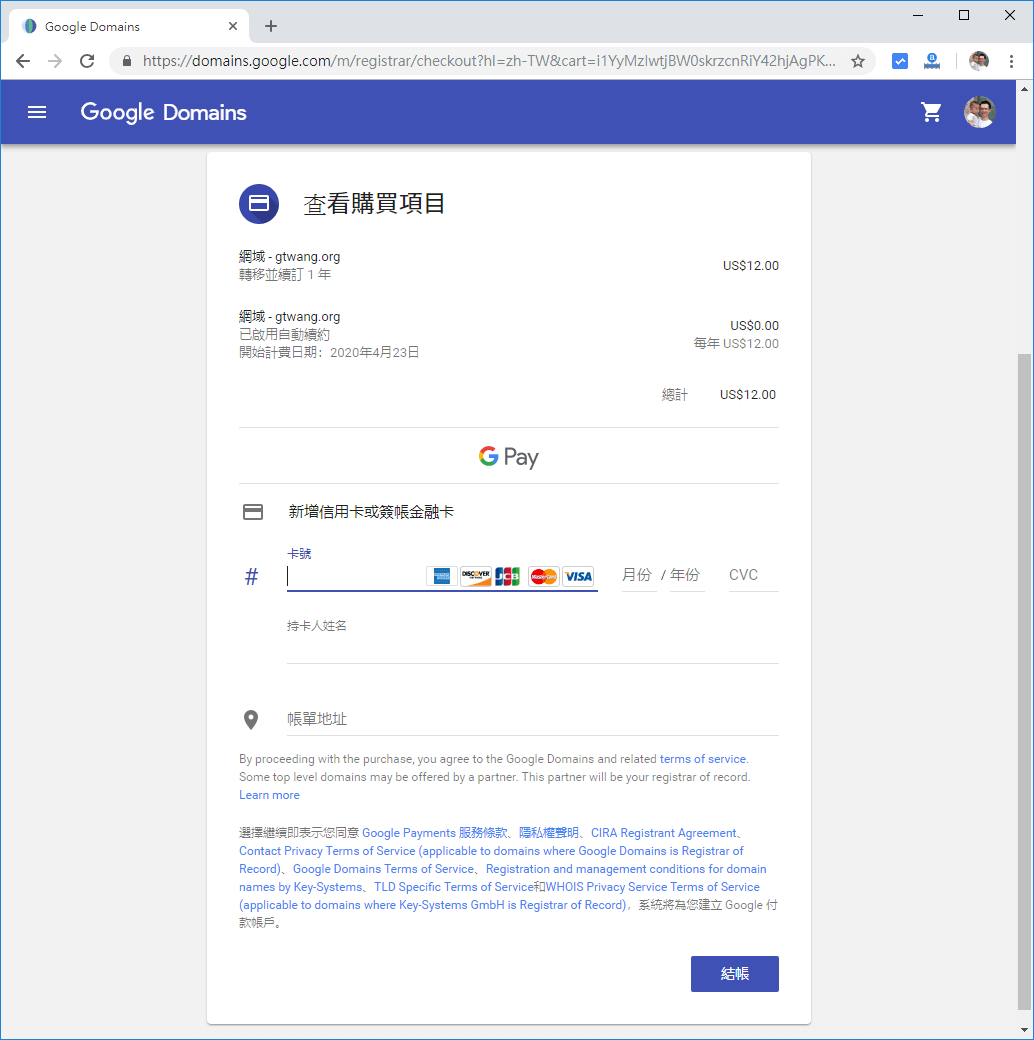Open the shopping cart
Viewport: 1034px width, 1040px height.
click(932, 112)
